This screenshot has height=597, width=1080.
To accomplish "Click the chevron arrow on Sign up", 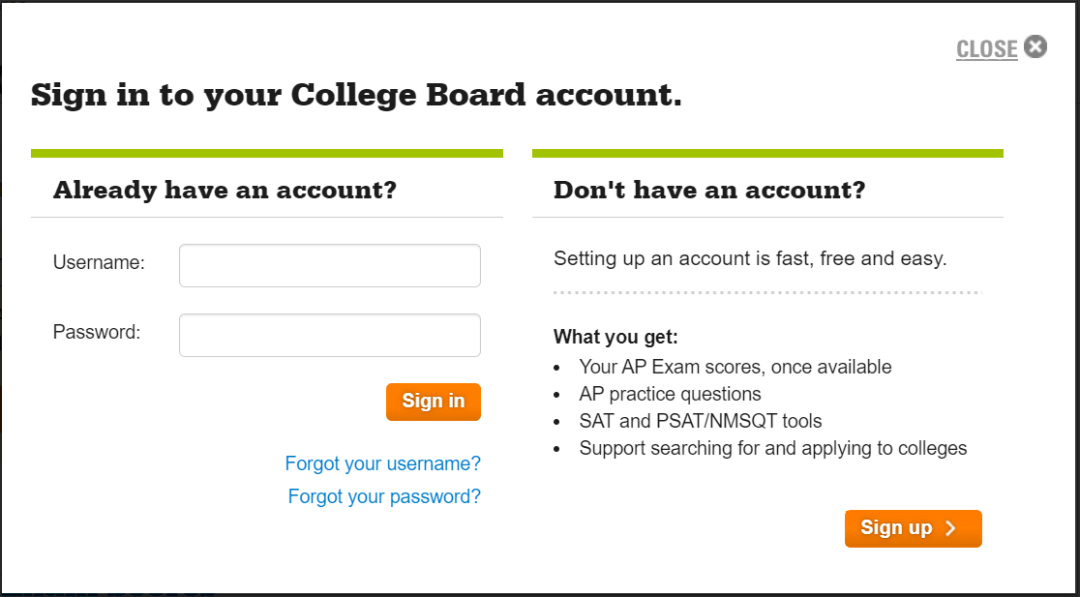I will coord(950,529).
